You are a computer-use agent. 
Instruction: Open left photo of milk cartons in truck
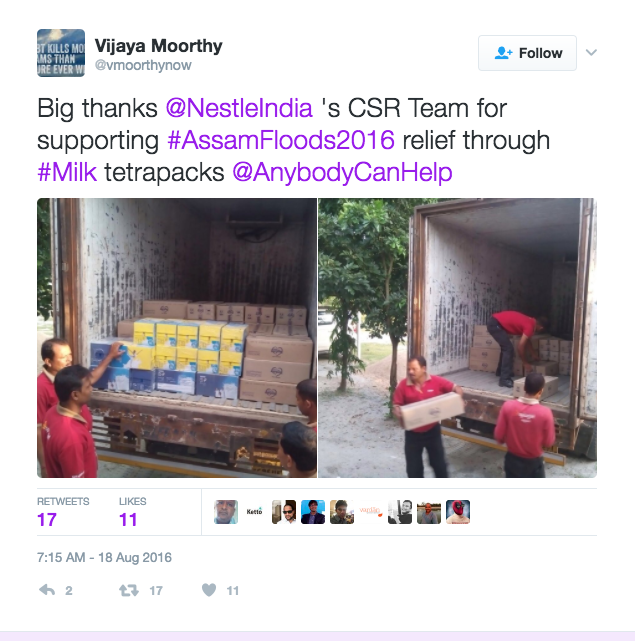click(x=177, y=338)
